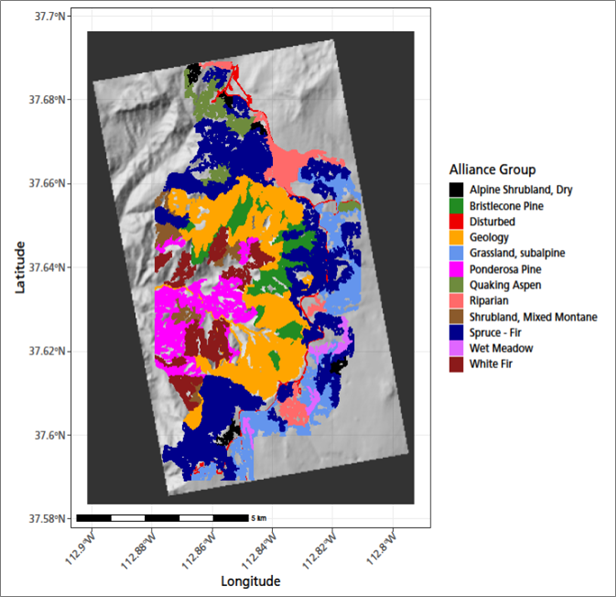Click the 'Latitude' axis title
The height and width of the screenshot is (597, 616).
[20, 267]
